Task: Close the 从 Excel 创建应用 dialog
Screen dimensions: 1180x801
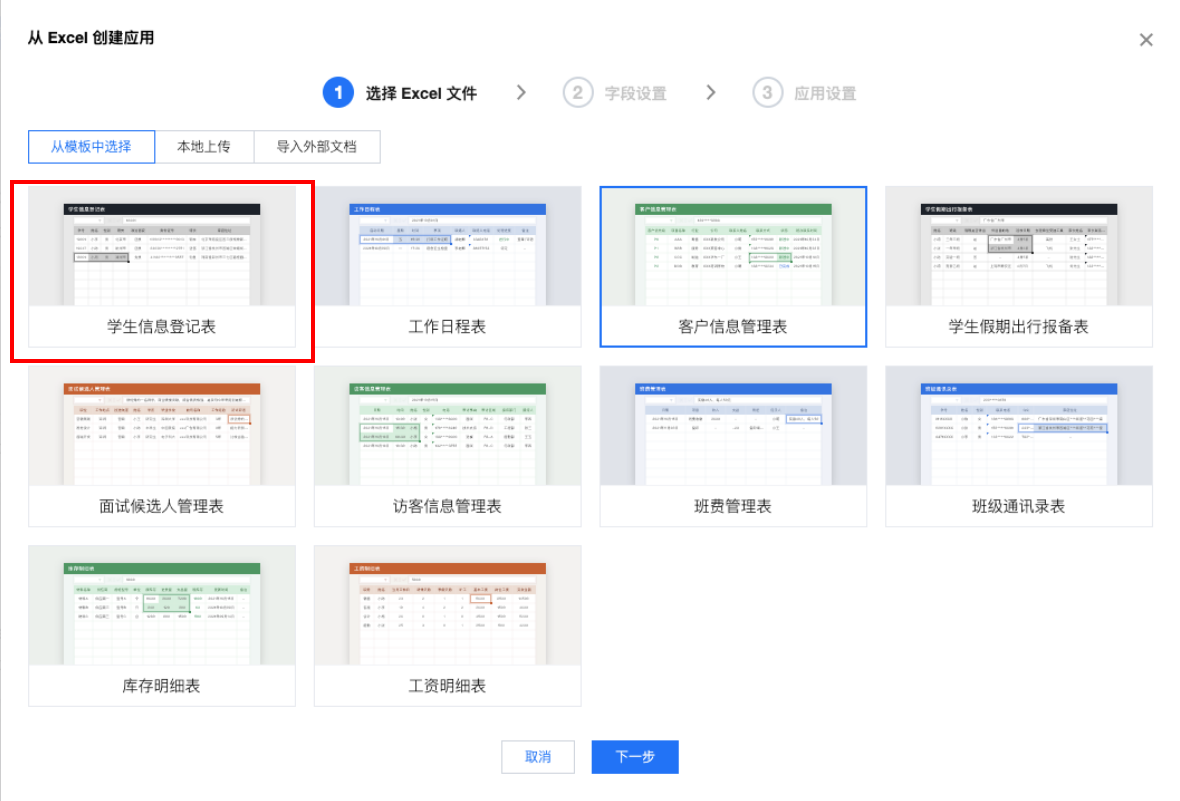Action: coord(1145,40)
